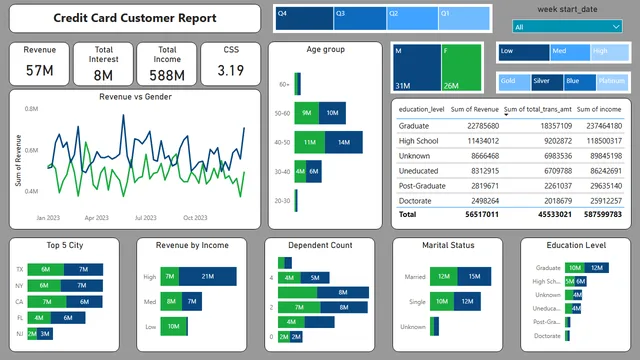The width and height of the screenshot is (640, 360).
Task: Select the Uneducated row in the table
Action: click(510, 171)
